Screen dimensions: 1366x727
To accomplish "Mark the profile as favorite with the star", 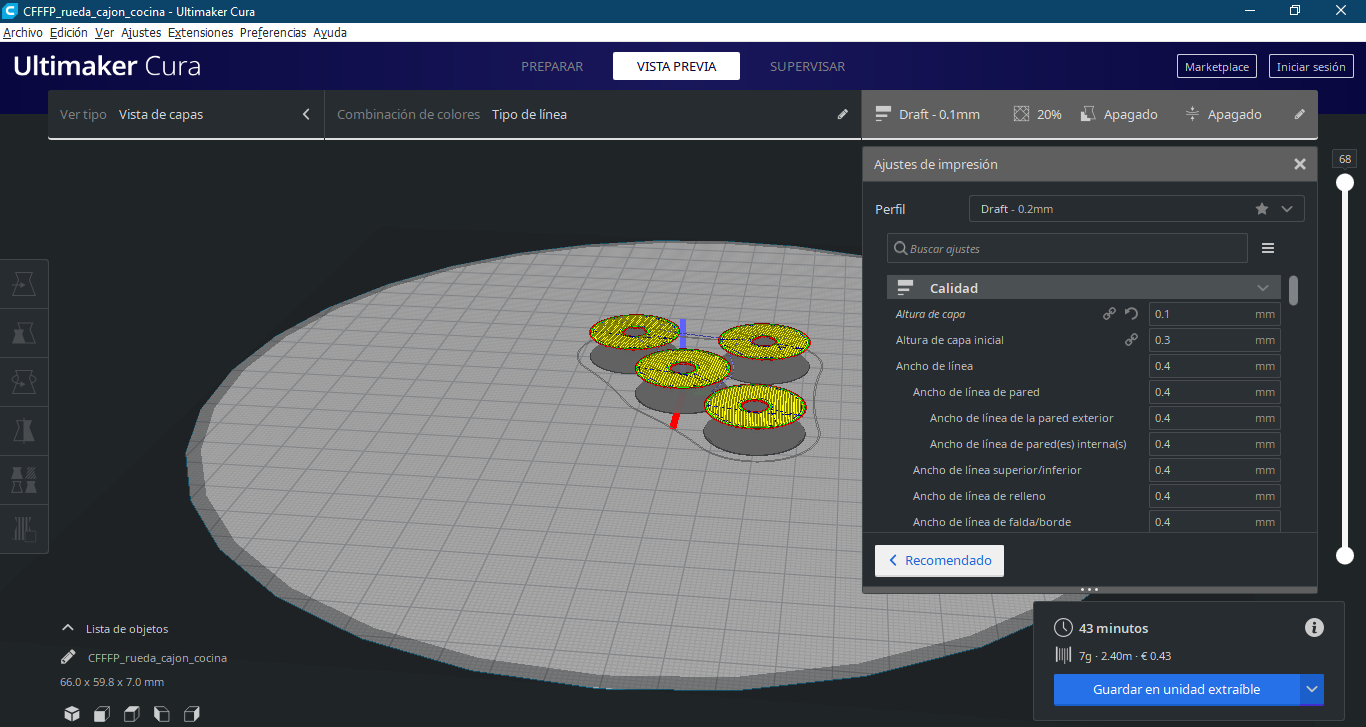I will pyautogui.click(x=1262, y=209).
